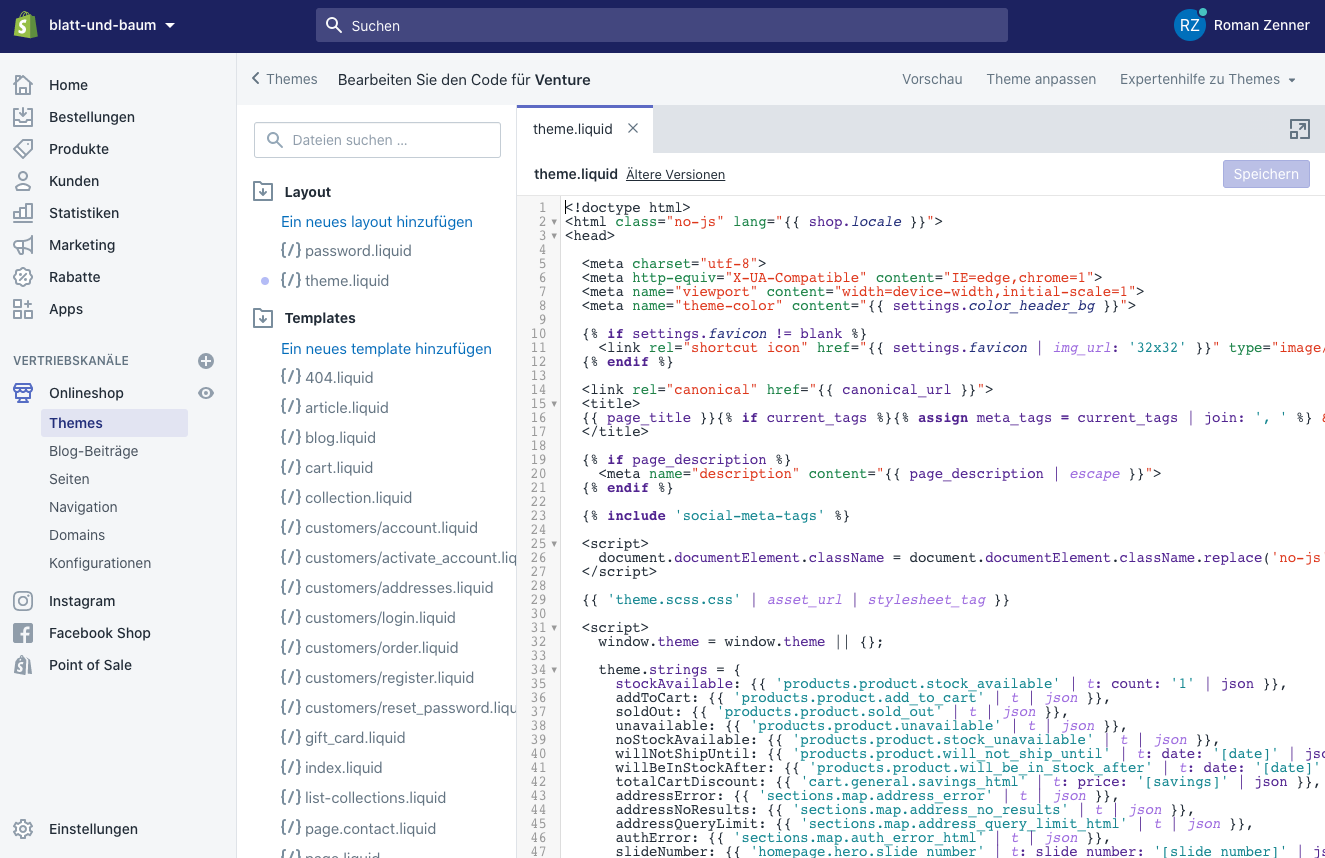The image size is (1325, 858).
Task: Open Ältere Versionen link
Action: (675, 174)
